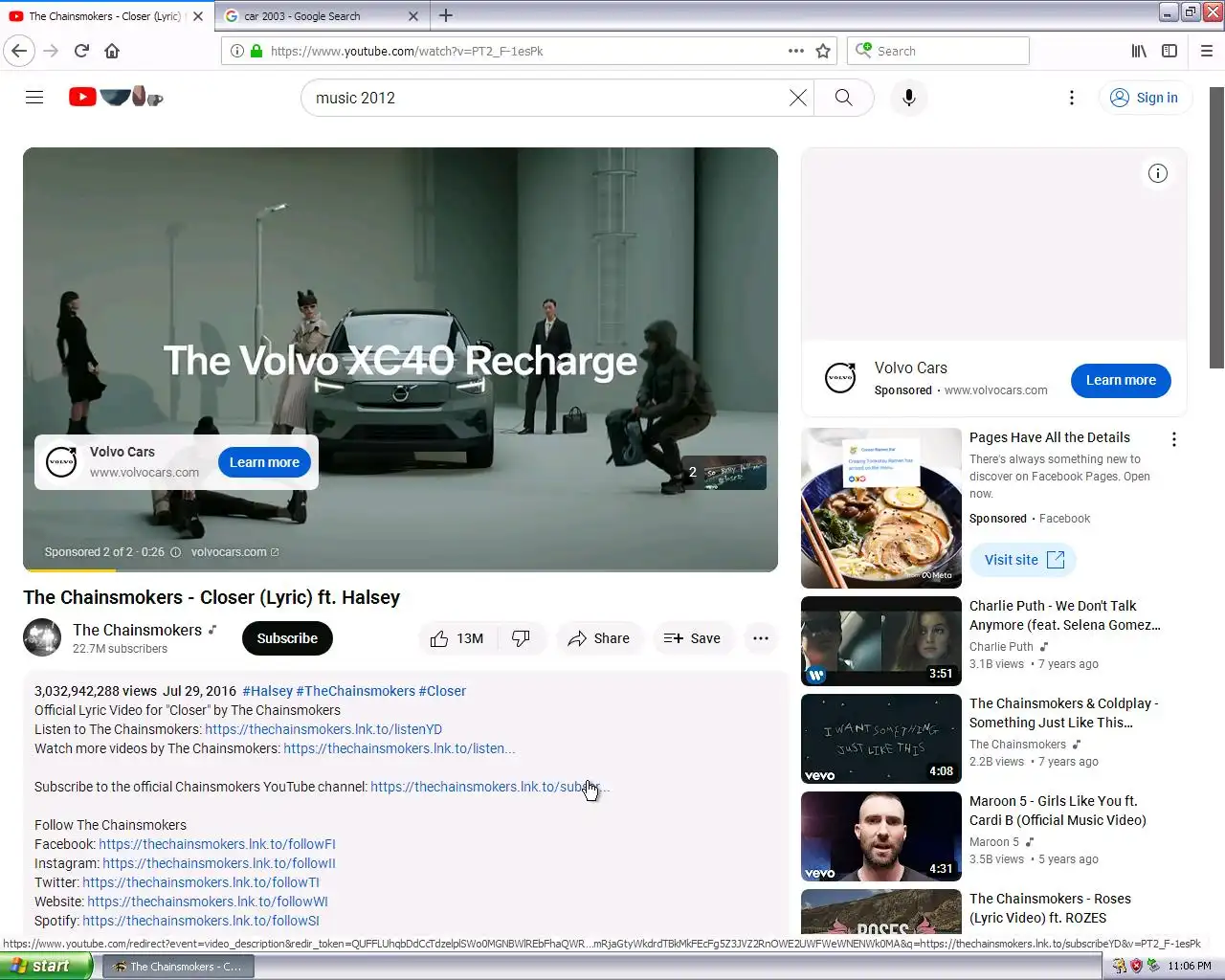
Task: Open the Spotify followSI link
Action: 201,921
